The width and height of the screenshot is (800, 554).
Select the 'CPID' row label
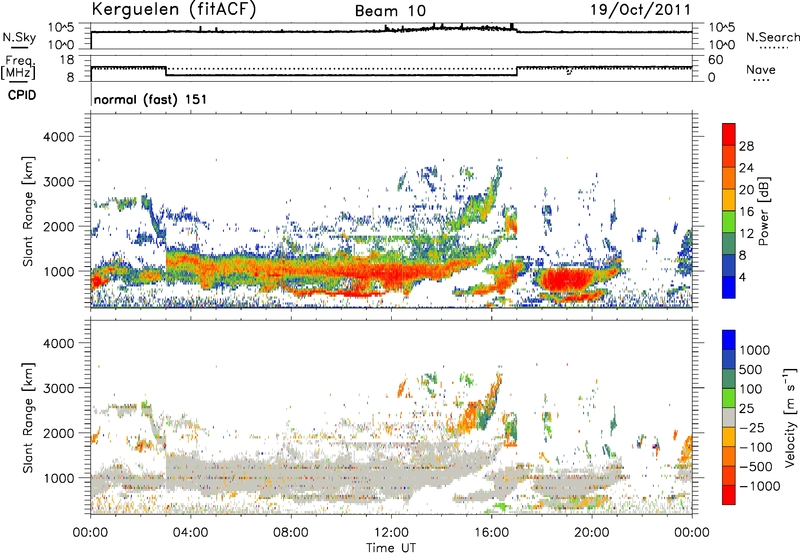22,95
